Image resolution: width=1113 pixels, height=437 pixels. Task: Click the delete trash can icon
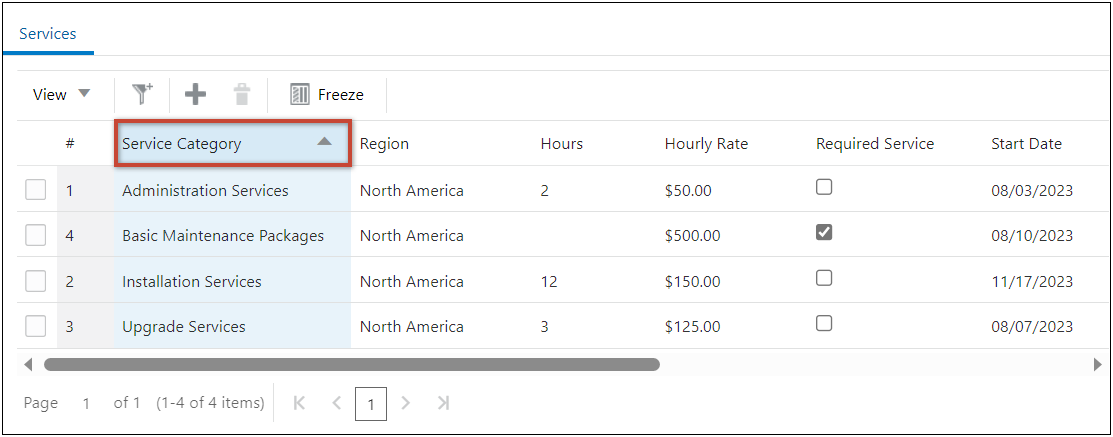point(242,94)
